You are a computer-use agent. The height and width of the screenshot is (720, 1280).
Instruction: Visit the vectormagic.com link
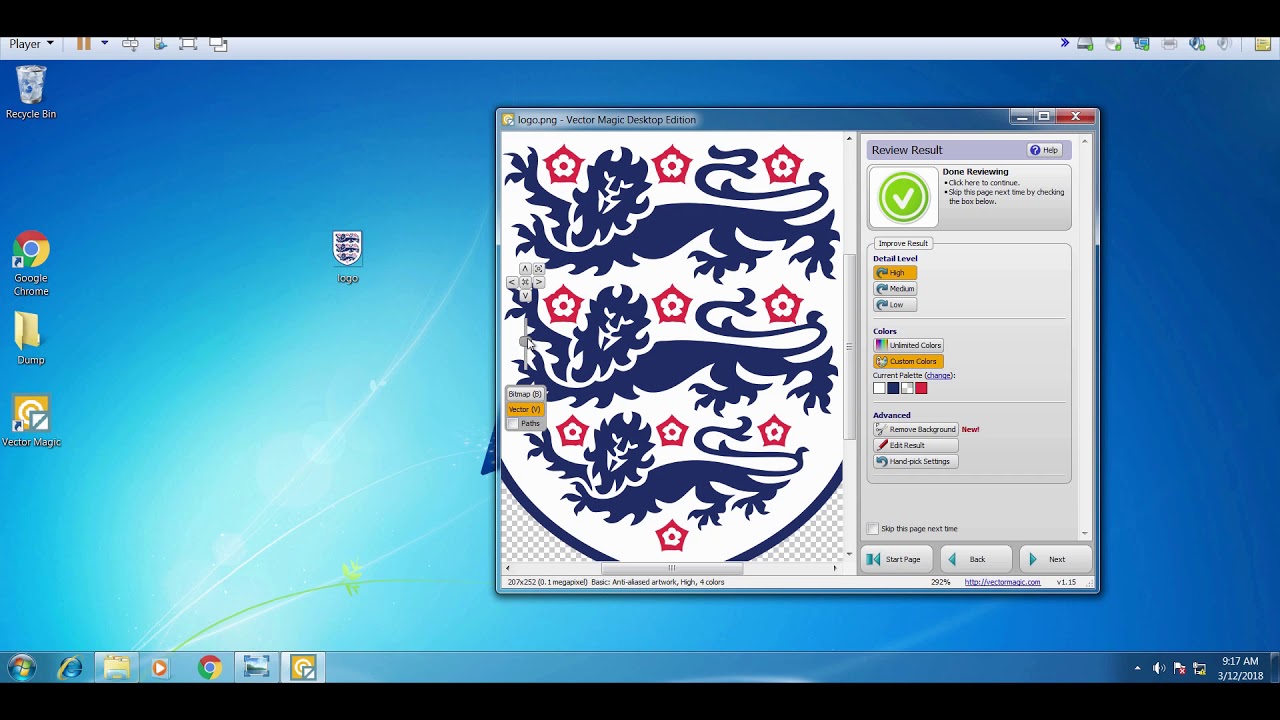1001,581
